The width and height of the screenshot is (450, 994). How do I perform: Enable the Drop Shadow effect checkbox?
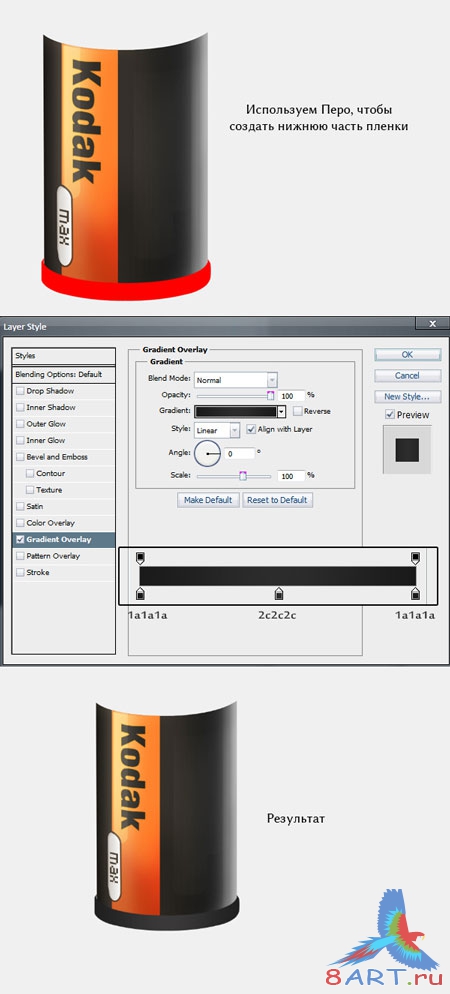[x=20, y=391]
